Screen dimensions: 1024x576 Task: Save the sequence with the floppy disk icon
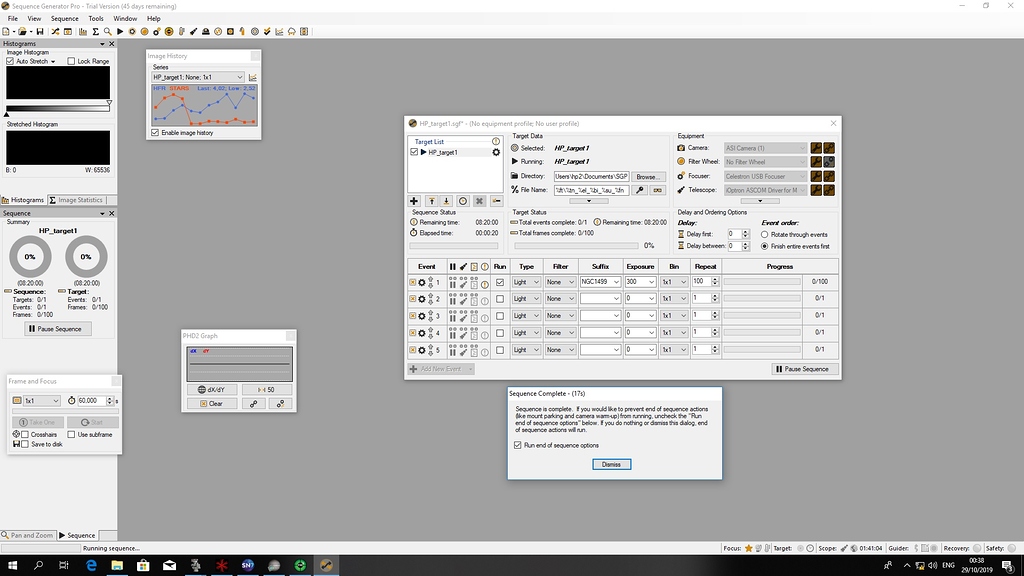pos(40,31)
